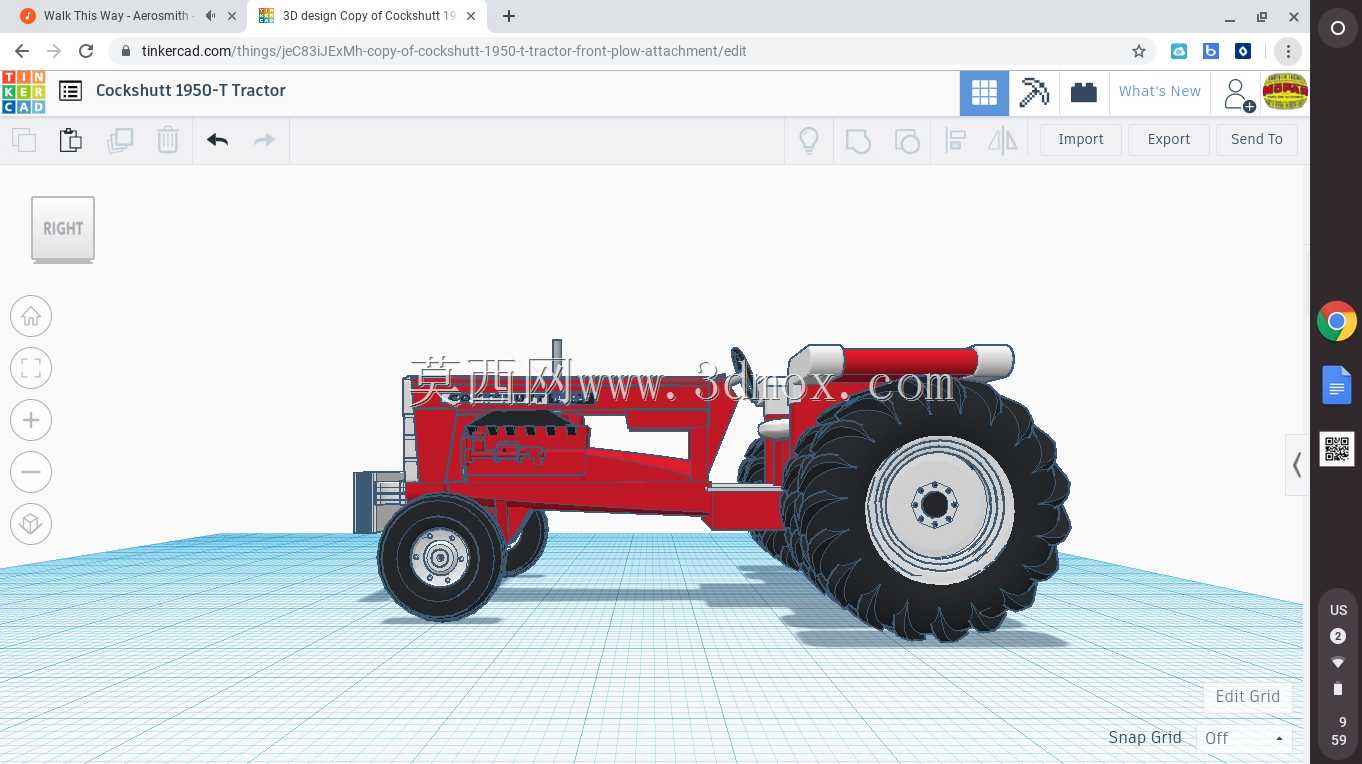Click the Import button
The height and width of the screenshot is (764, 1362).
pos(1081,139)
